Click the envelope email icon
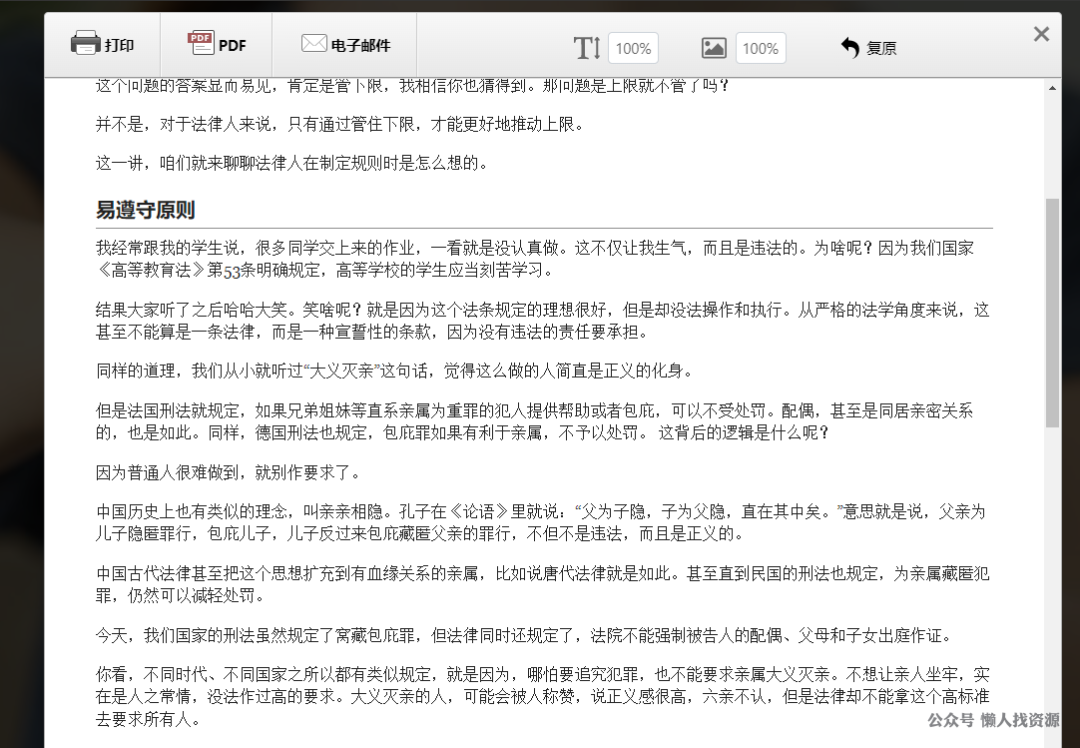Screen dimensions: 1080x748 click(x=314, y=43)
